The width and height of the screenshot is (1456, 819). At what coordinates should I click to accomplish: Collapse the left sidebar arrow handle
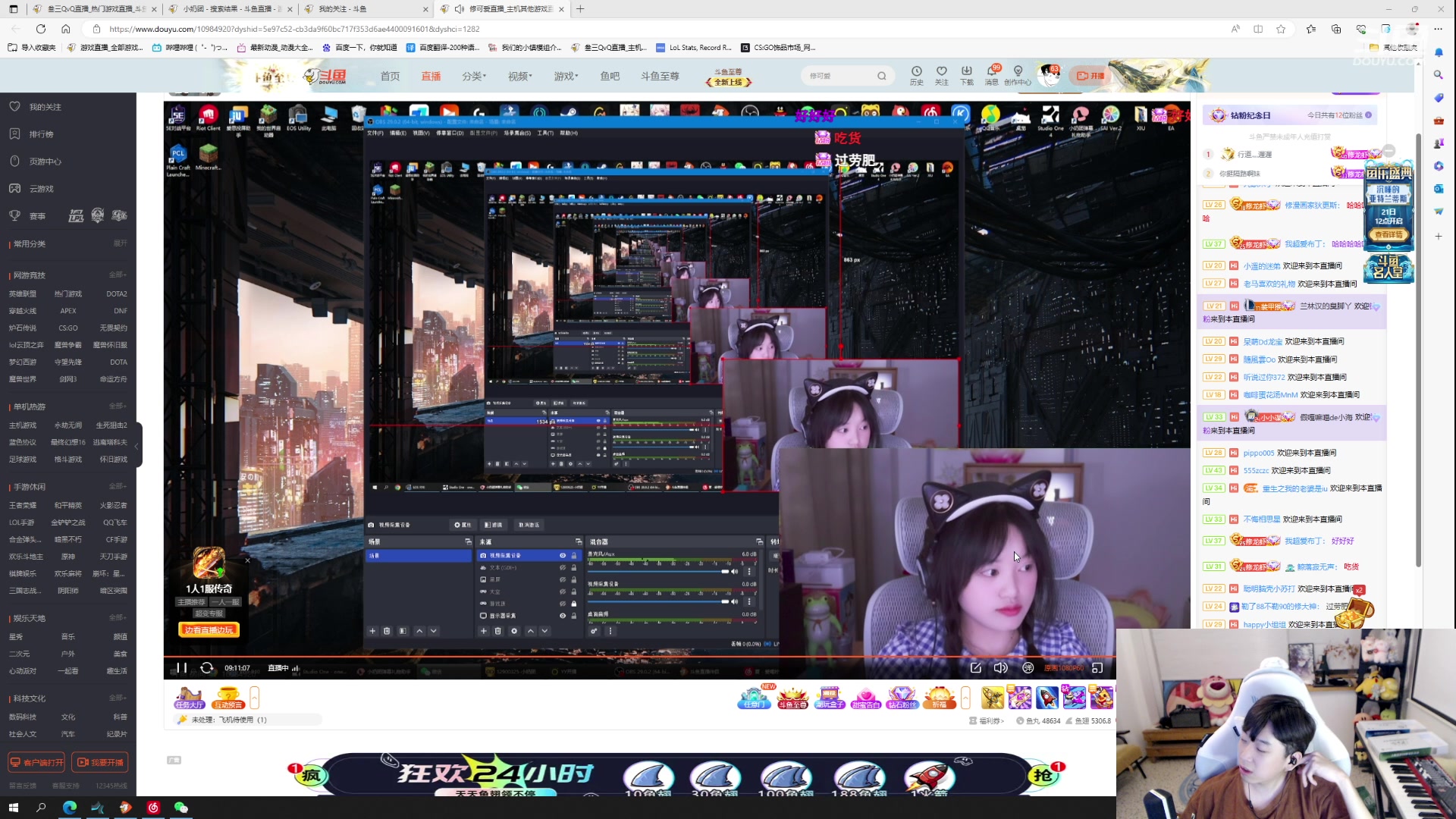coord(136,446)
